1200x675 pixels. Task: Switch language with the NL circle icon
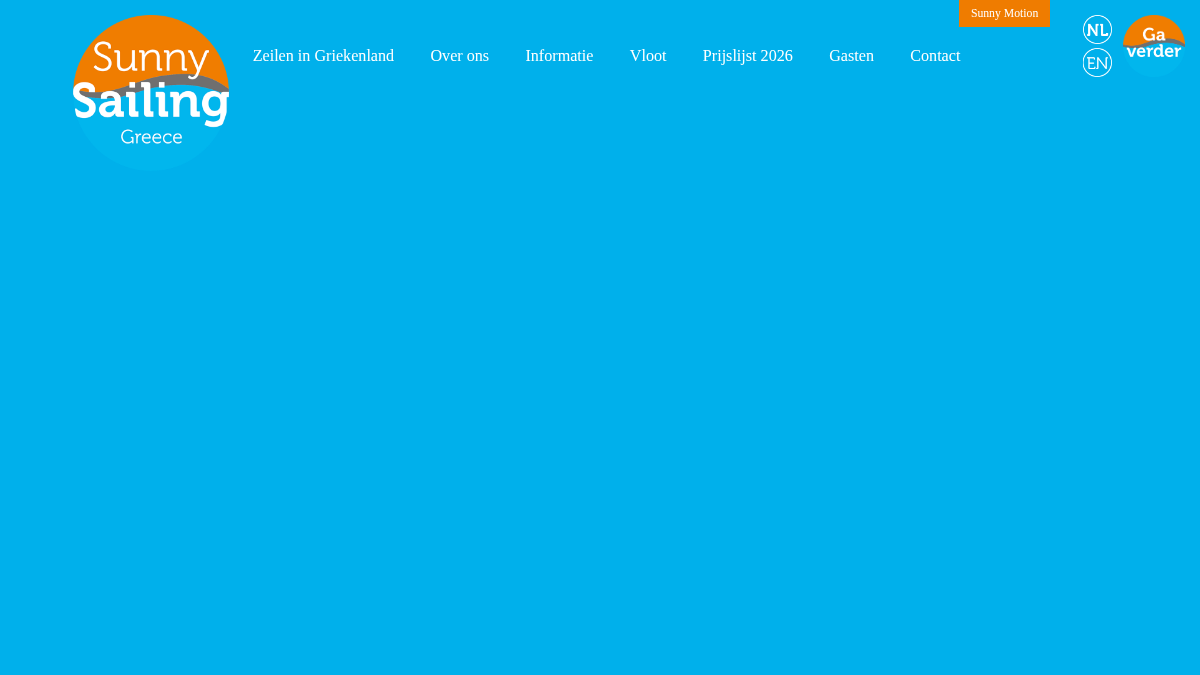(1097, 30)
